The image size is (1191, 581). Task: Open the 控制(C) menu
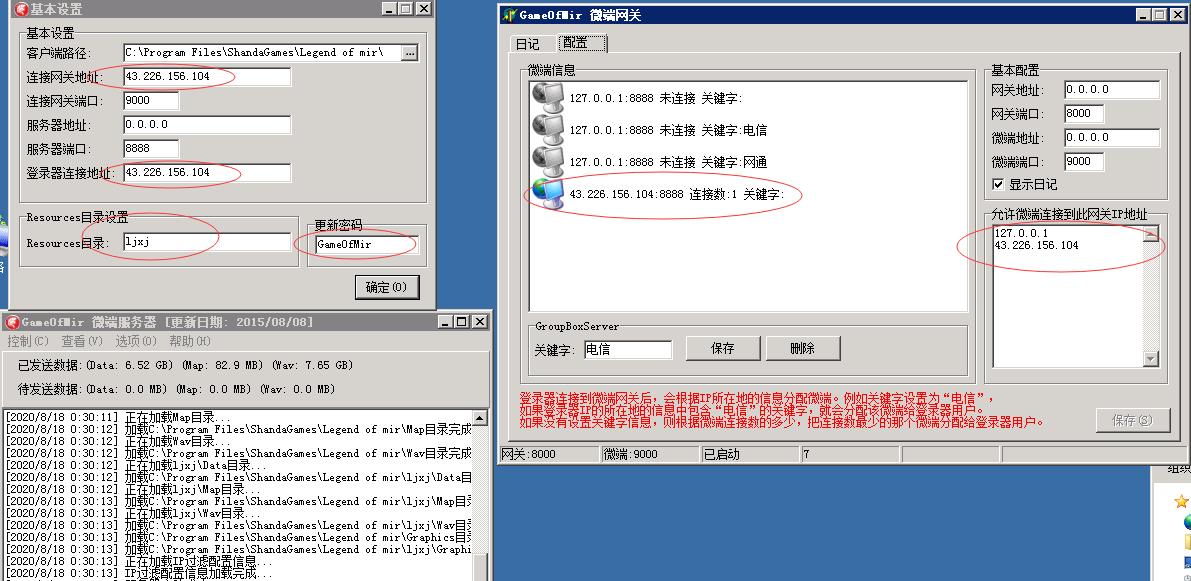(27, 341)
